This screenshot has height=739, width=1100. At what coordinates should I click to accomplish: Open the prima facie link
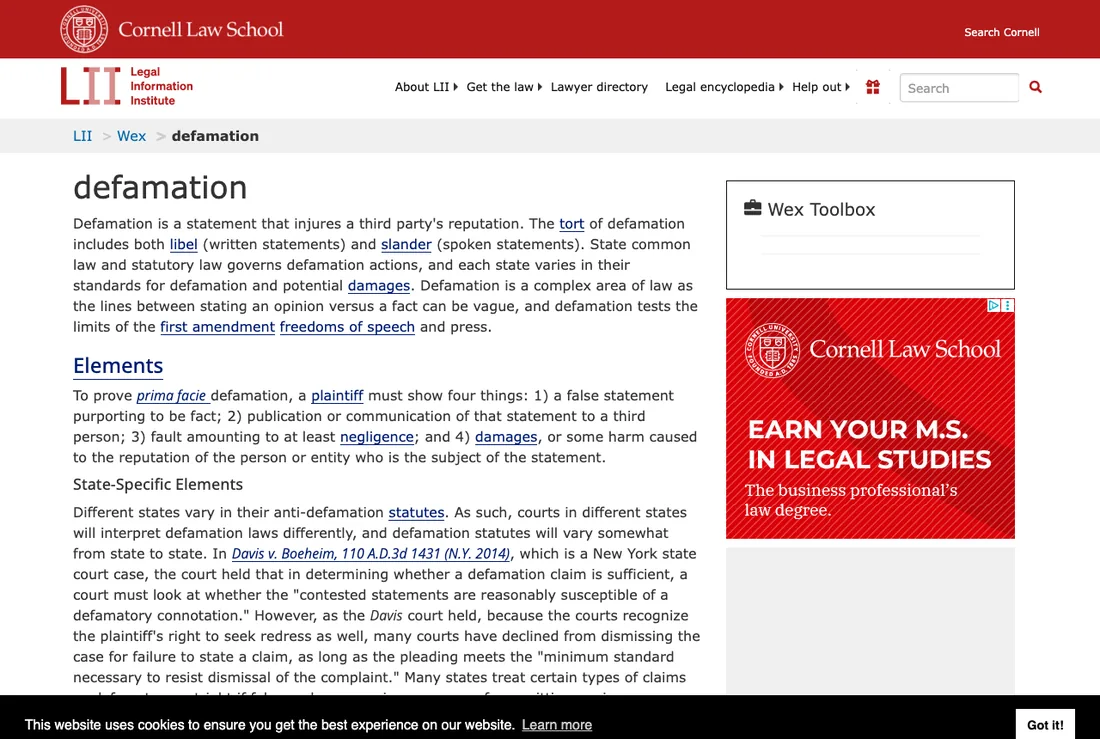tap(172, 396)
